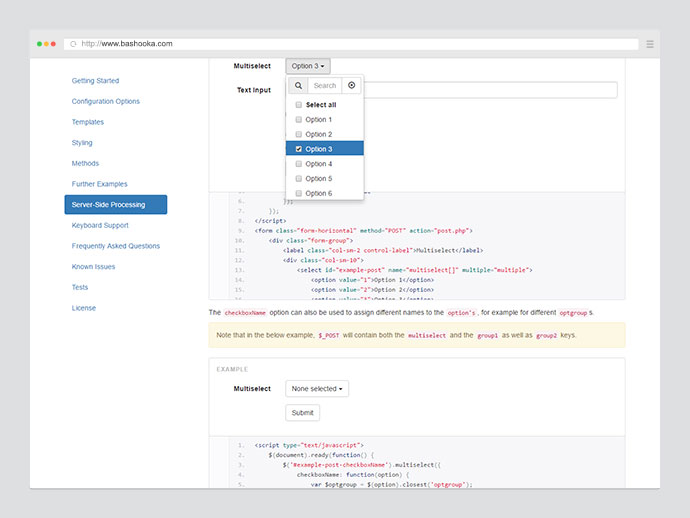Image resolution: width=690 pixels, height=518 pixels.
Task: Click the clear search target icon
Action: [x=351, y=85]
